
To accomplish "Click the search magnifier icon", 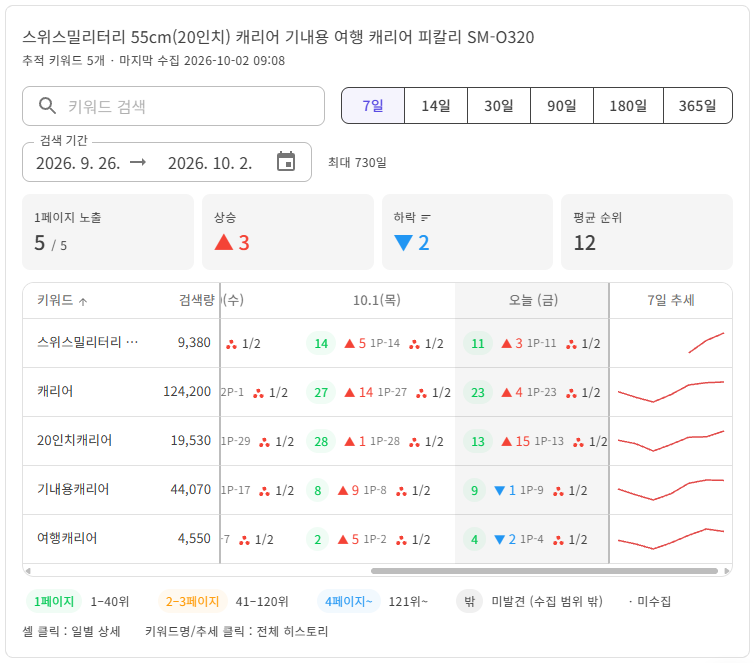I will (x=47, y=105).
